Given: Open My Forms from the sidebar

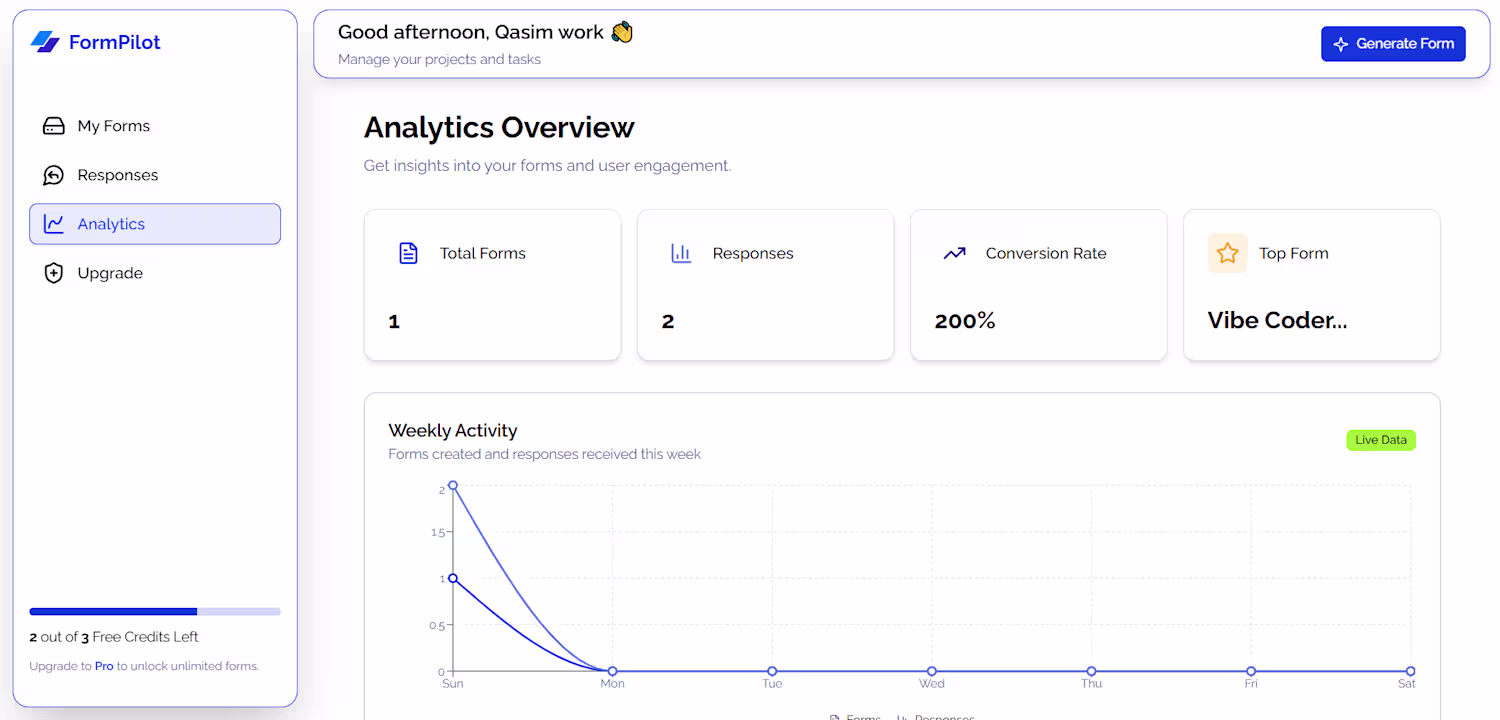Looking at the screenshot, I should [x=114, y=126].
